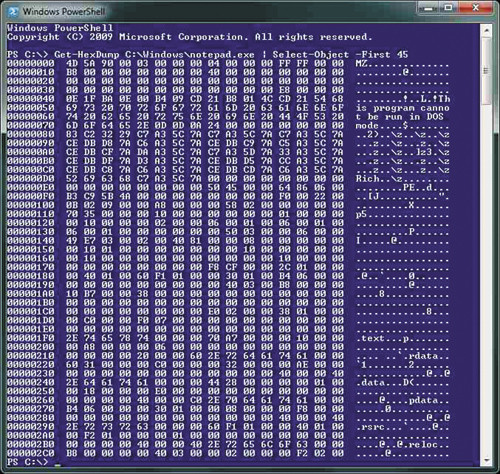Click the 'C:\Windows\notepad.exe' path argument

190,54
